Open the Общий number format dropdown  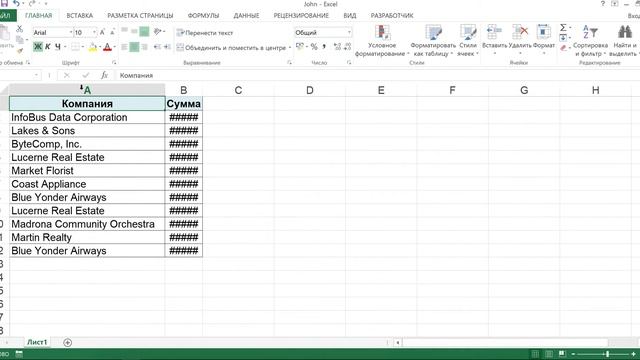(349, 32)
